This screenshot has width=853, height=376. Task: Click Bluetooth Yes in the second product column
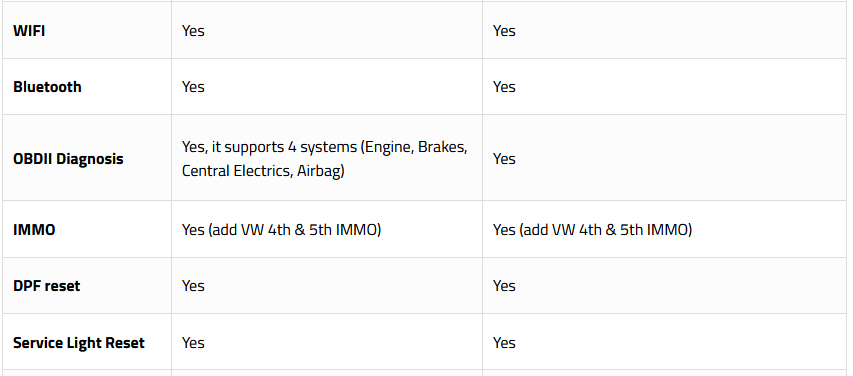pyautogui.click(x=504, y=87)
